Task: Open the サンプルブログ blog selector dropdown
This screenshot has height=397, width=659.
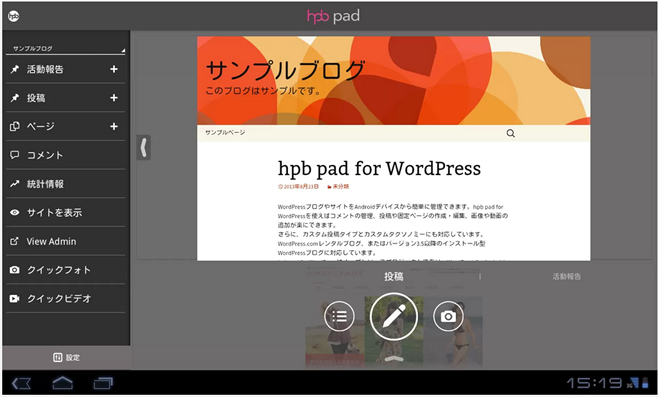Action: tap(66, 48)
